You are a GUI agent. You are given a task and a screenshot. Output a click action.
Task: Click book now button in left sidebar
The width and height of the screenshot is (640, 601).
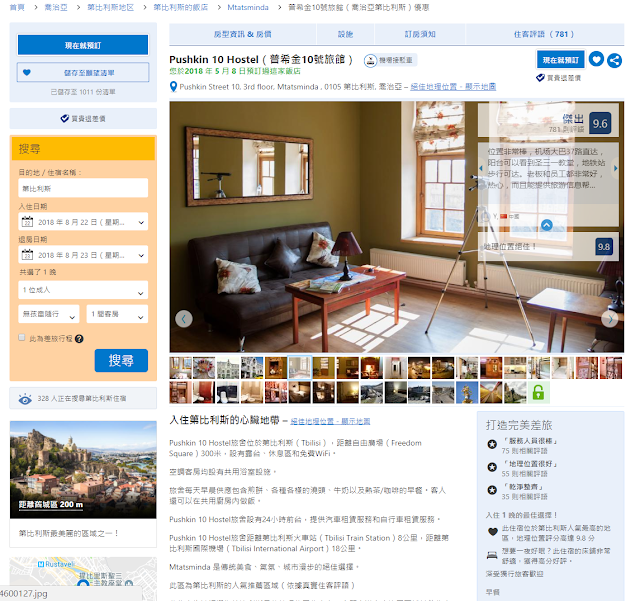(x=83, y=45)
